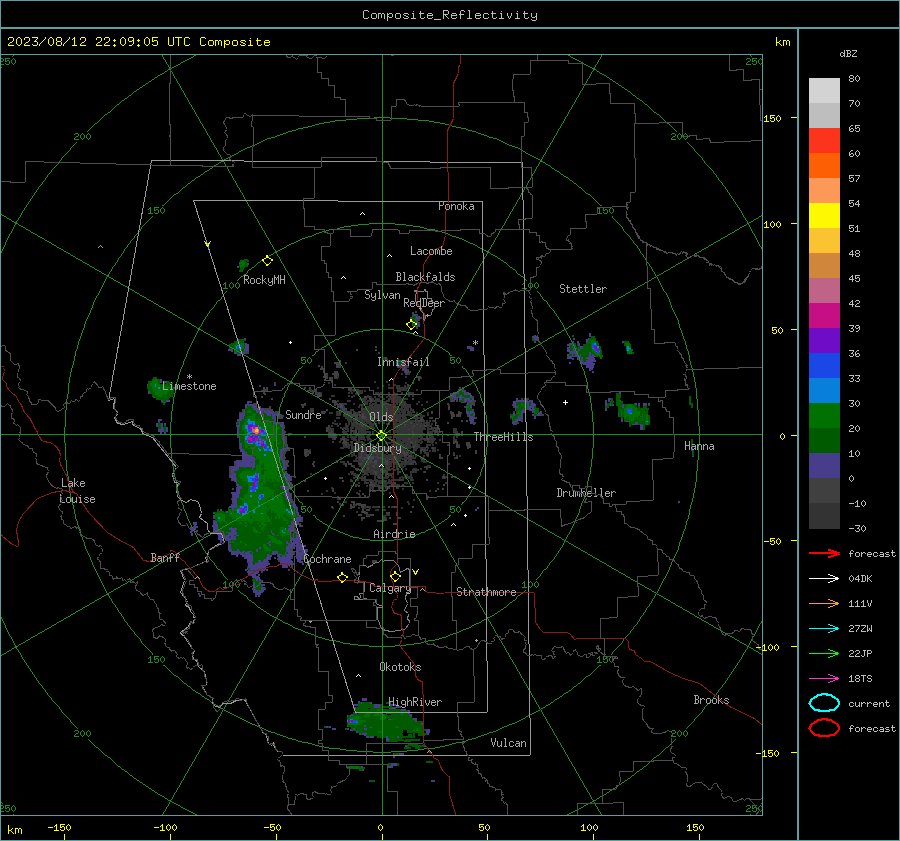Screen dimensions: 900x841
Task: Click the Composite_Reflectivity title text
Action: click(450, 15)
